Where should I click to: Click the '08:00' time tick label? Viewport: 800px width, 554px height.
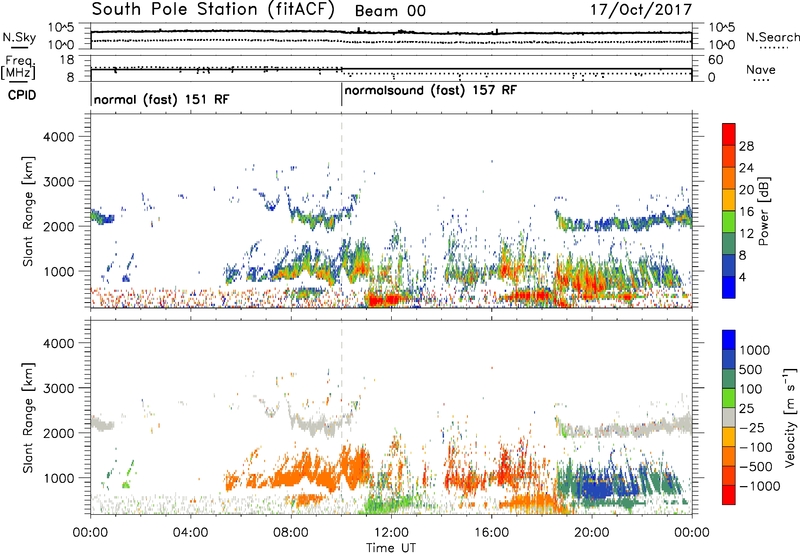pos(291,533)
